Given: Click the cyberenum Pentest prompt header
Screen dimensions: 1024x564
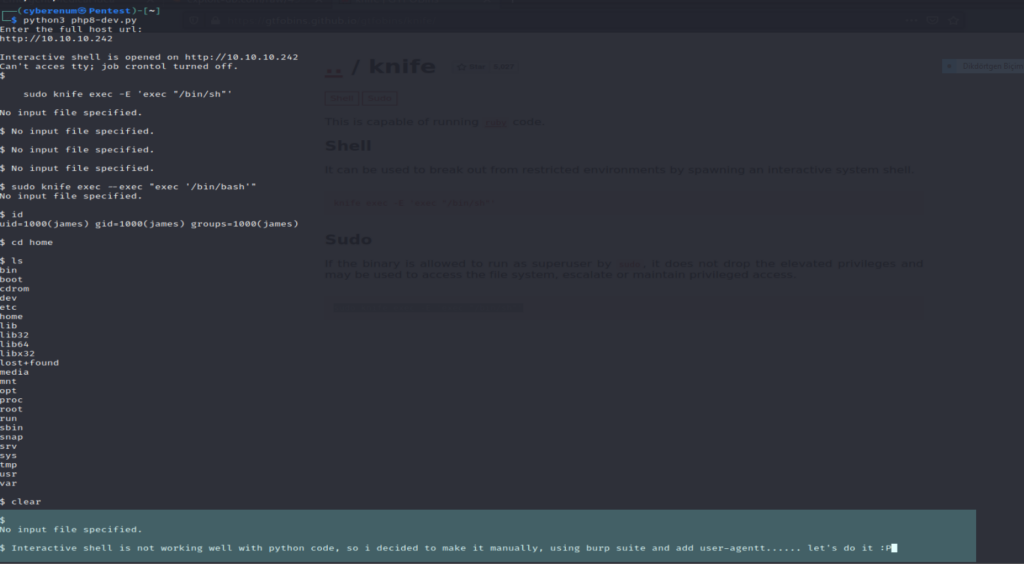Looking at the screenshot, I should tap(81, 11).
